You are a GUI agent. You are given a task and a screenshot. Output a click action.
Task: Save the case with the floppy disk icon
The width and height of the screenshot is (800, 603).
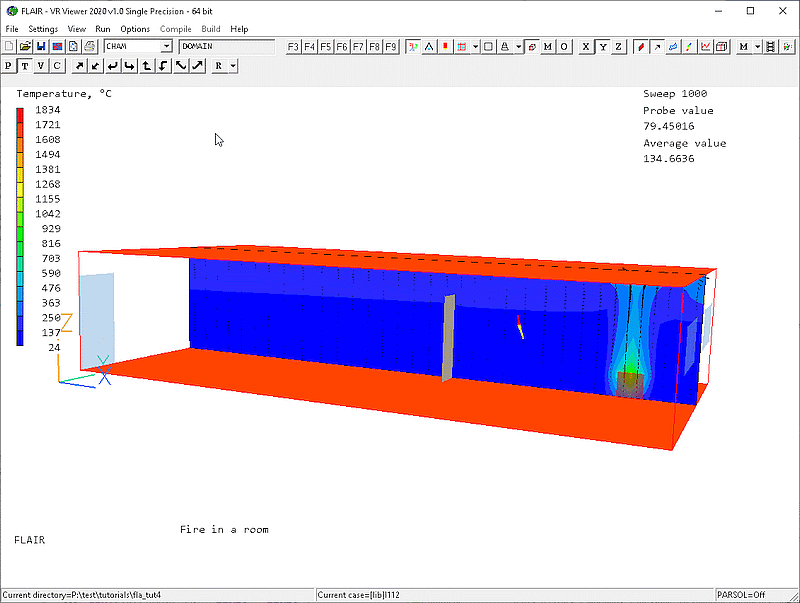click(41, 46)
